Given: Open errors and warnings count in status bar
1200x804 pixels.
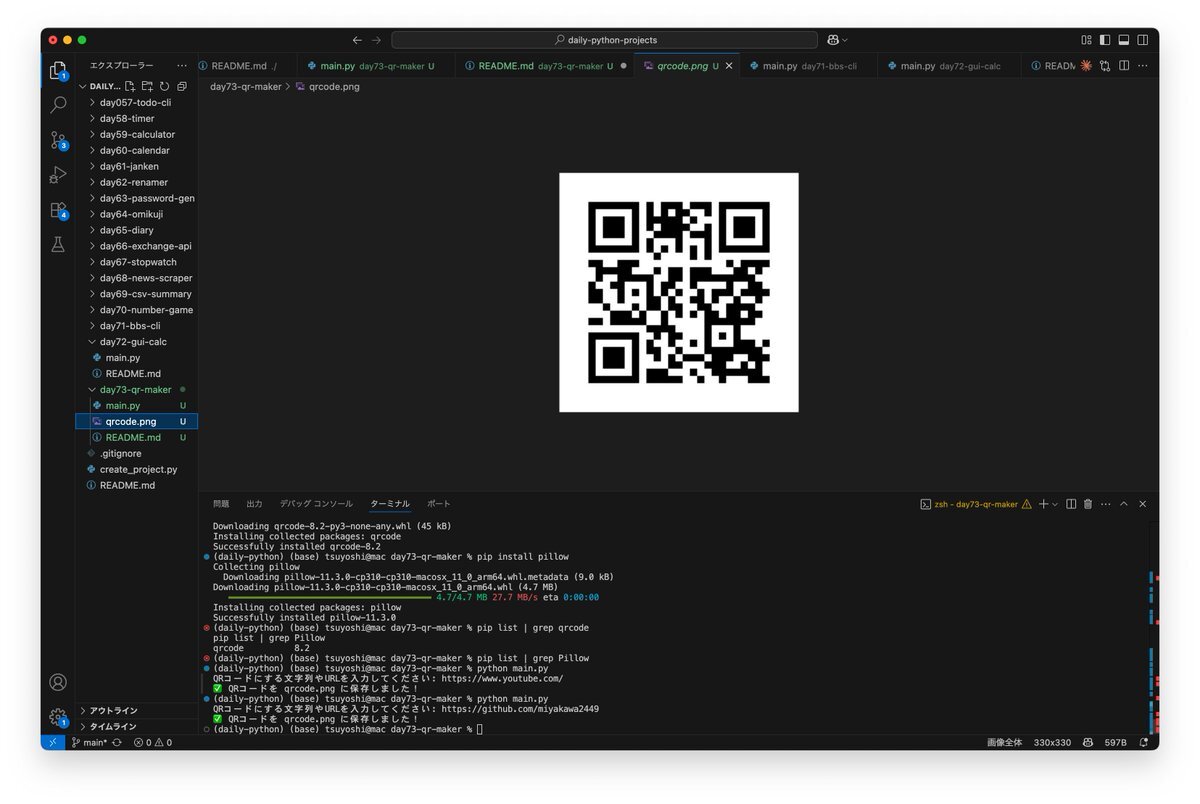Looking at the screenshot, I should pos(153,742).
